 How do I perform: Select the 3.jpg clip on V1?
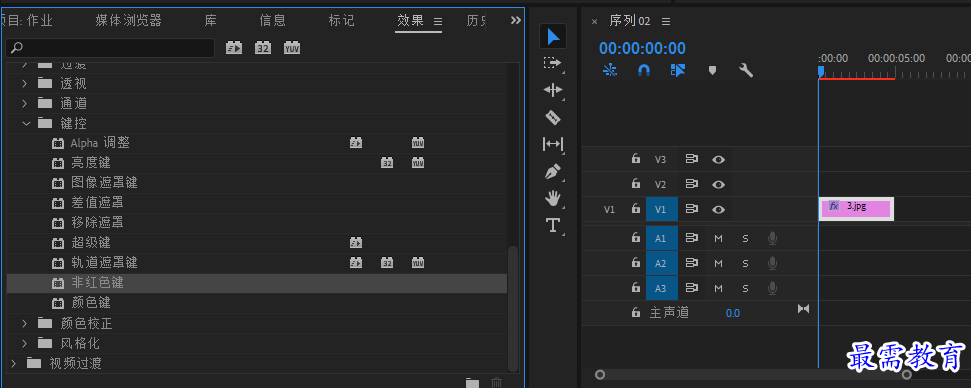click(856, 209)
